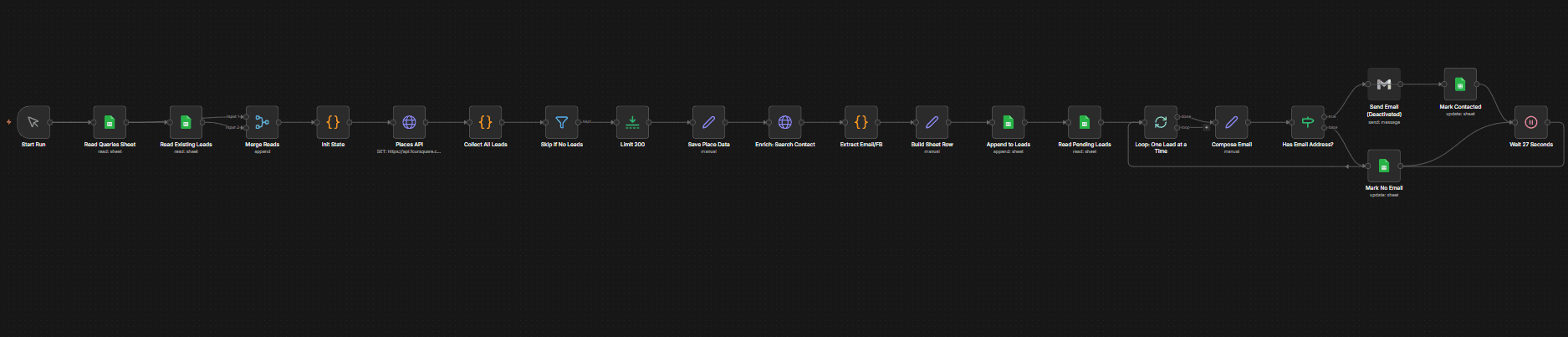Open the deactivated Send Email Gmail node
This screenshot has width=1568, height=337.
1384,84
